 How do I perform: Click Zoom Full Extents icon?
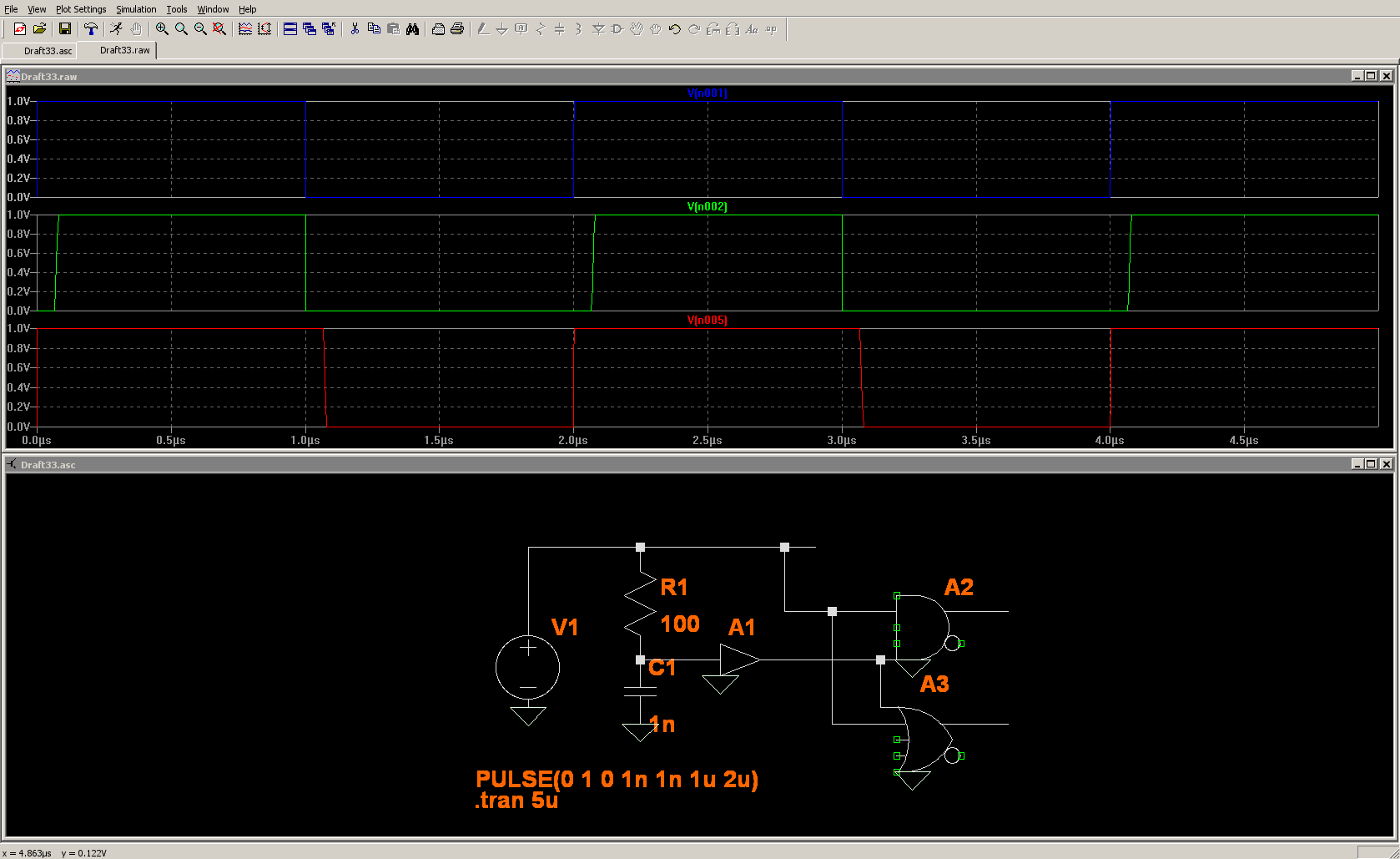click(x=219, y=29)
